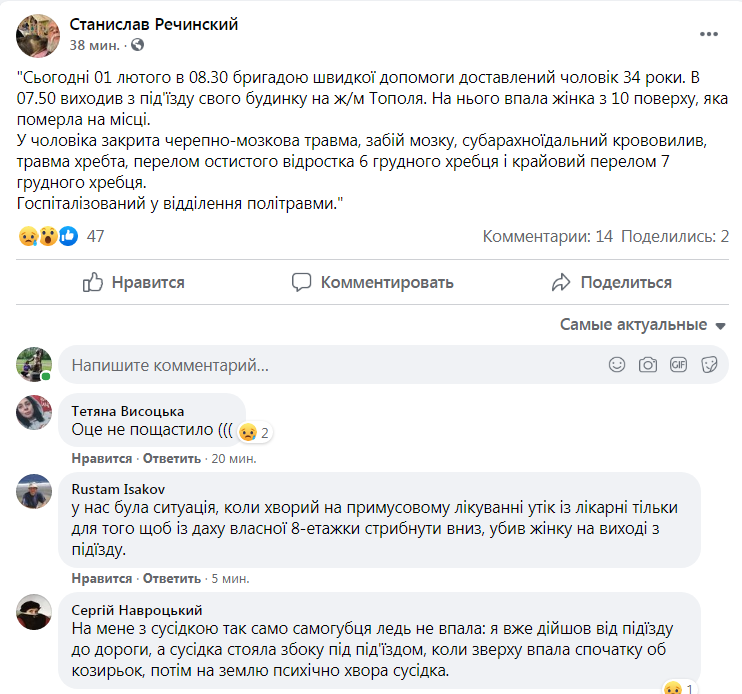This screenshot has width=742, height=694.
Task: Expand the Самые актуальные sort dropdown
Action: tap(643, 325)
